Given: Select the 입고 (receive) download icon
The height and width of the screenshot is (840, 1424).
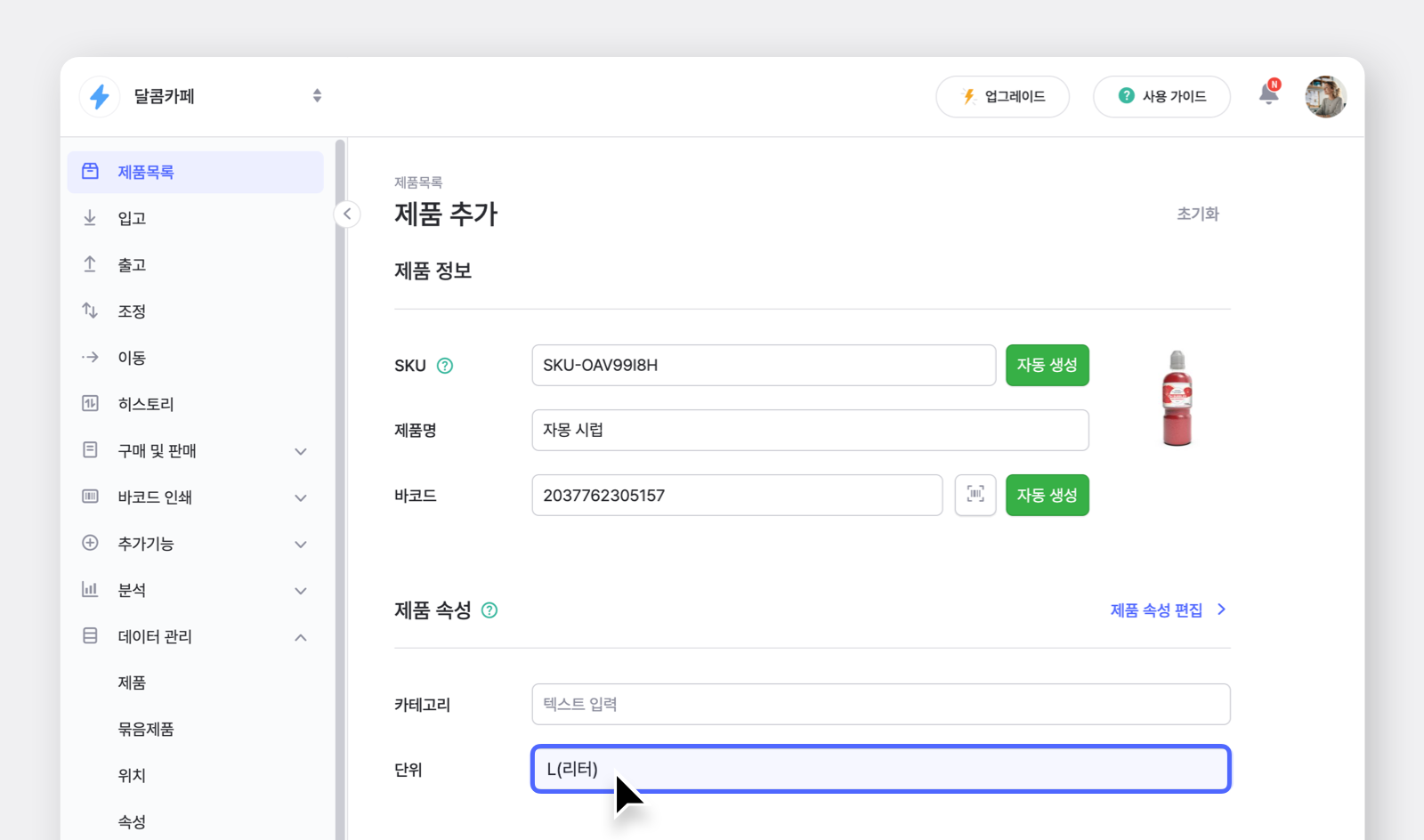Looking at the screenshot, I should (x=90, y=218).
